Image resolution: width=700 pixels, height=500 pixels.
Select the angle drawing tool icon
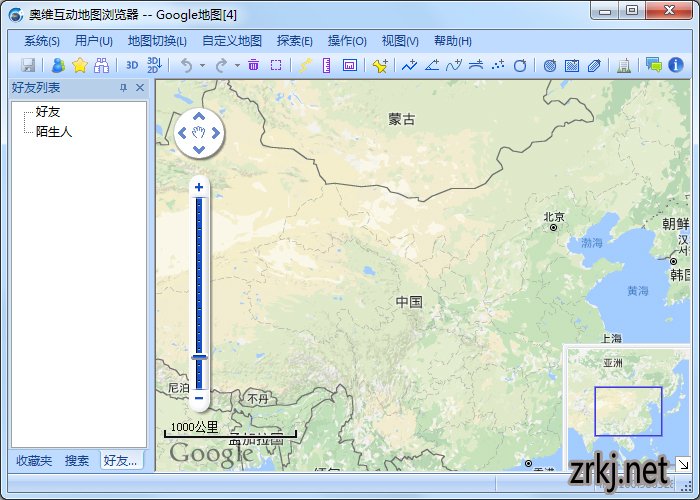[x=432, y=66]
